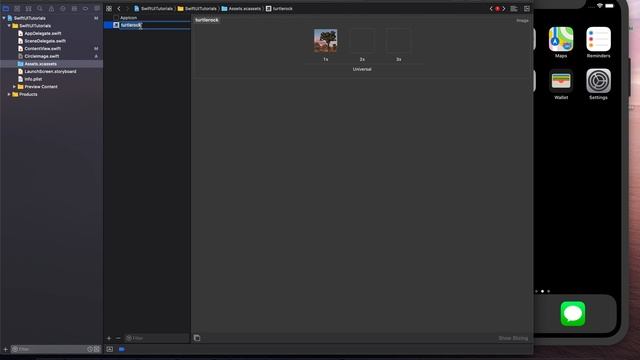Image resolution: width=640 pixels, height=360 pixels.
Task: Open the Test navigator tab
Action: (x=62, y=9)
